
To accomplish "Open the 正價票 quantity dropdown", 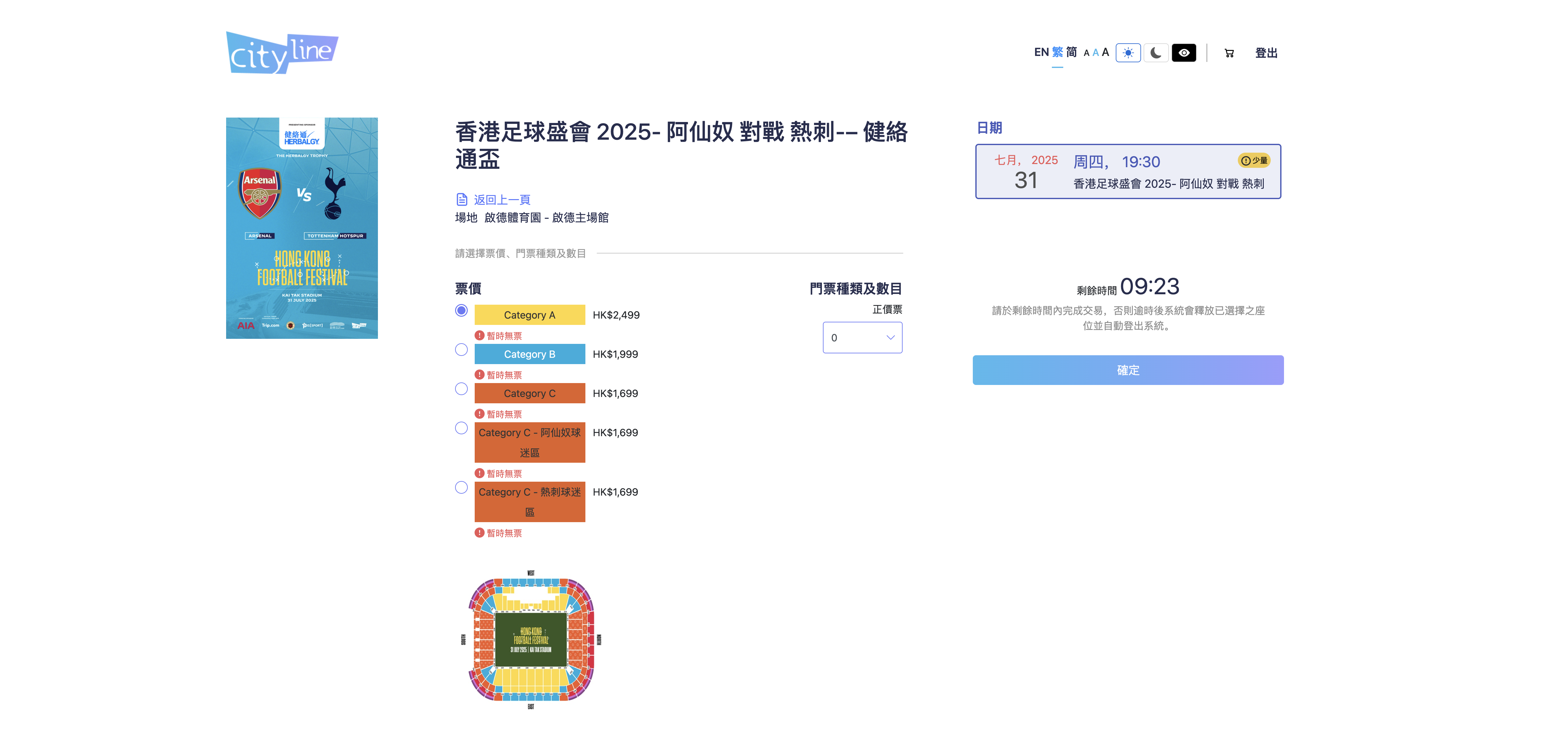I will coord(862,338).
